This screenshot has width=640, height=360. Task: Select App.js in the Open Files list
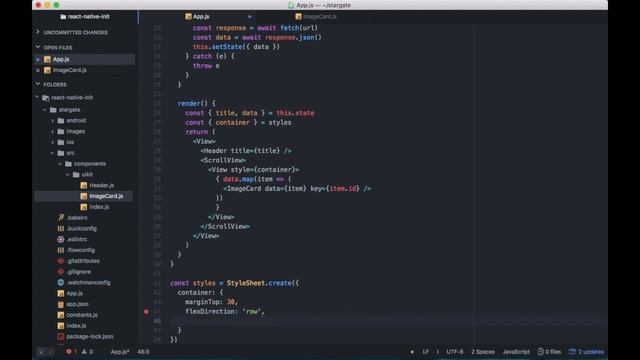tap(84, 59)
